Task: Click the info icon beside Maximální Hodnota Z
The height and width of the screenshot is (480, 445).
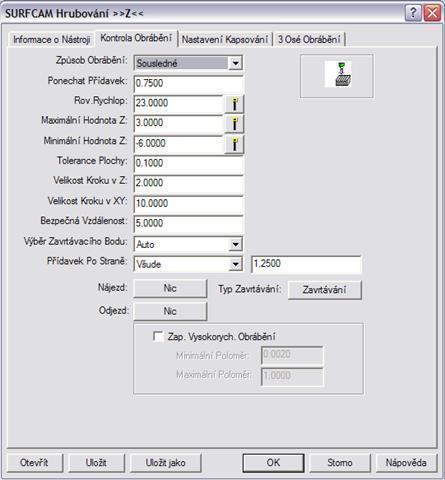Action: point(235,124)
